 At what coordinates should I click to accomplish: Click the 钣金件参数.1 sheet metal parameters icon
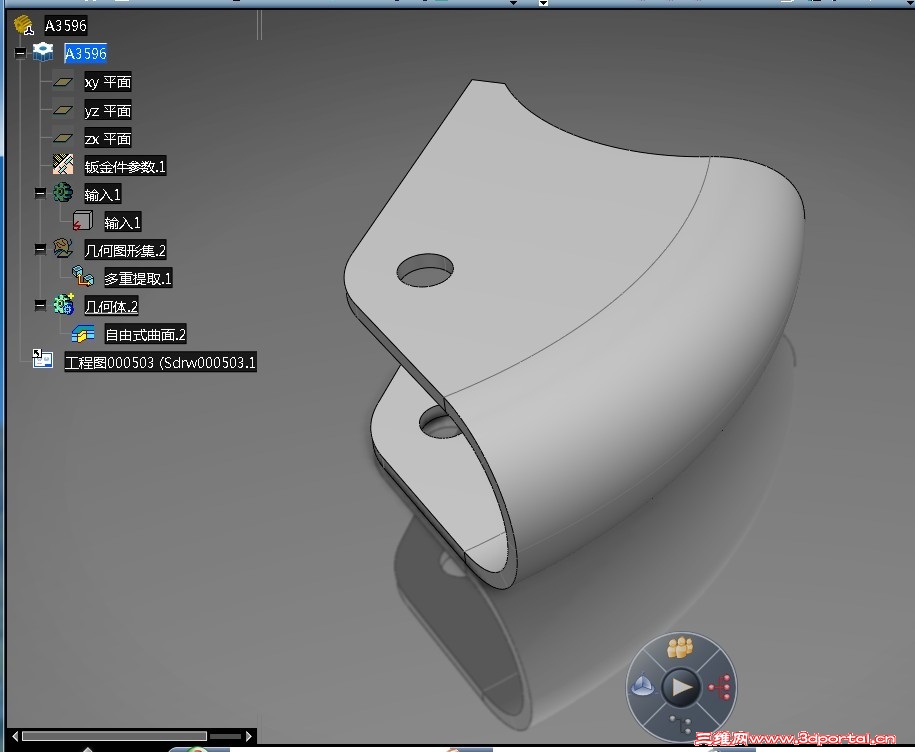[63, 165]
